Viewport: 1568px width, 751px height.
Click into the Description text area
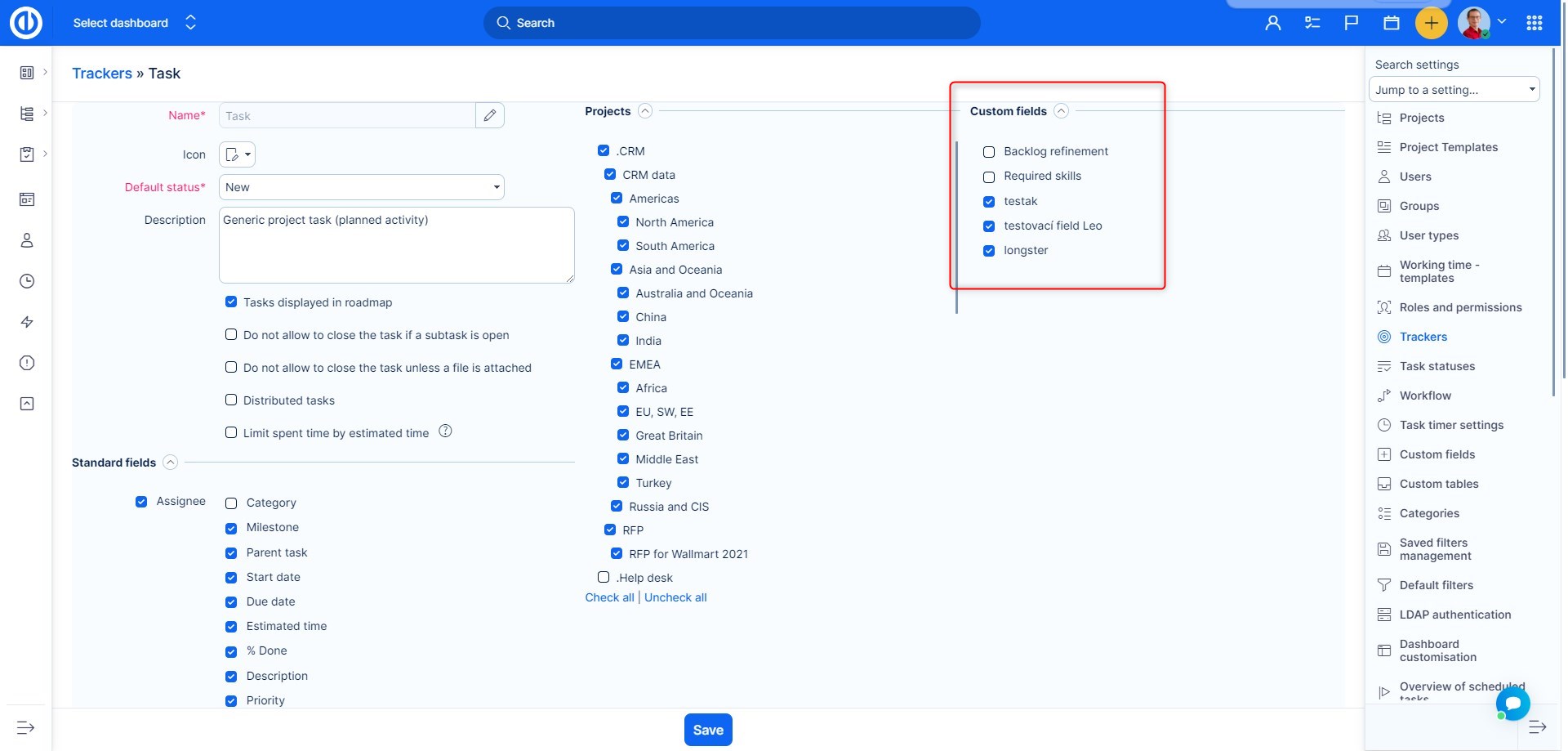396,245
